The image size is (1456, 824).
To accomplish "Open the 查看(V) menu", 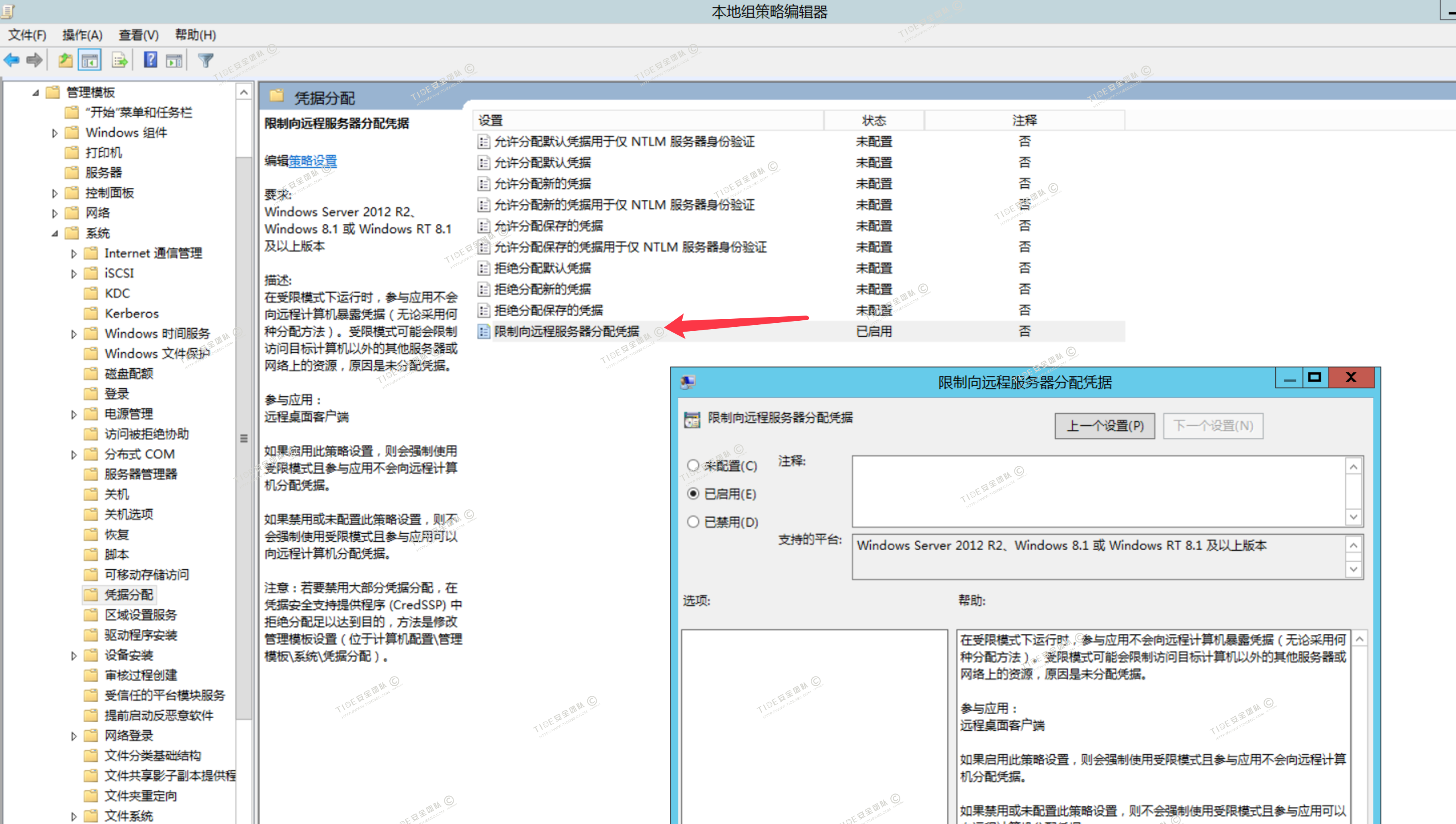I will coord(139,35).
